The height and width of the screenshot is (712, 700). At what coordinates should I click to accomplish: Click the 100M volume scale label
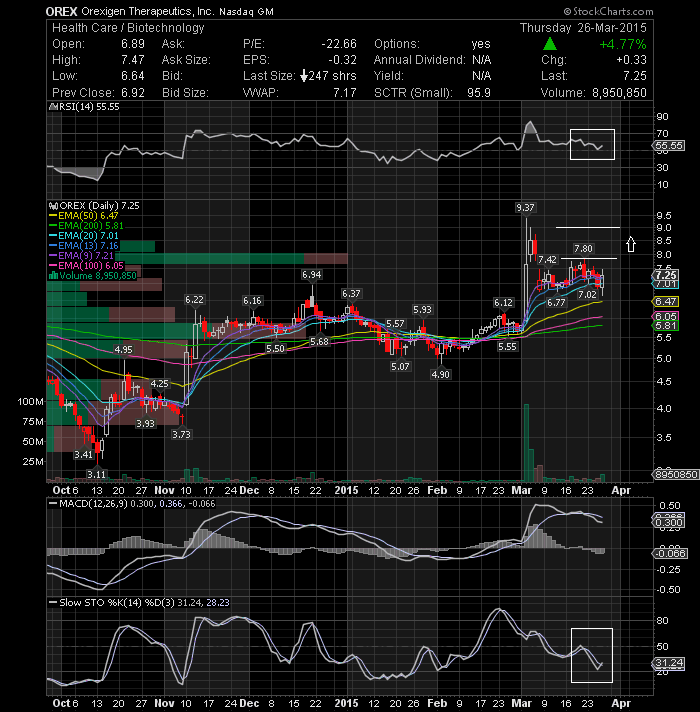tap(31, 401)
